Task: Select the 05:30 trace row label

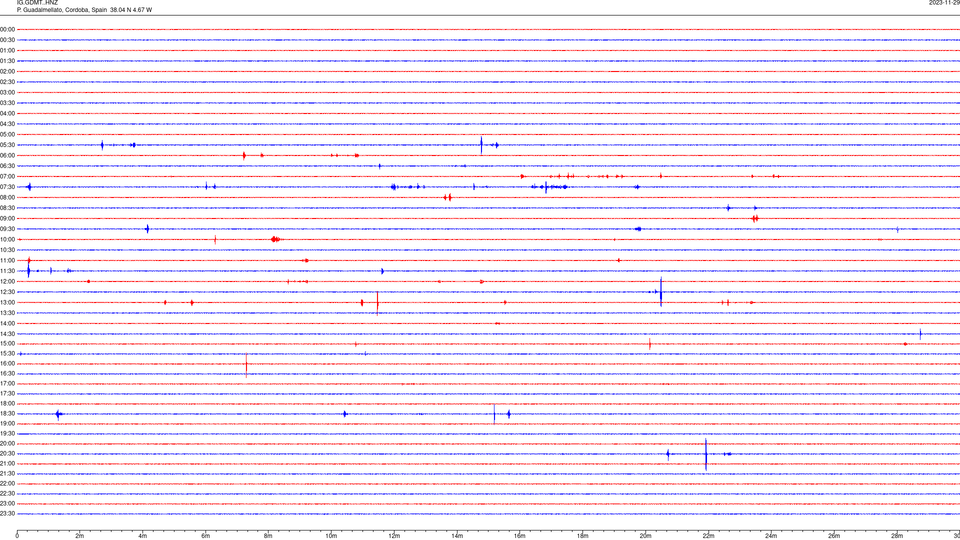Action: coord(7,145)
